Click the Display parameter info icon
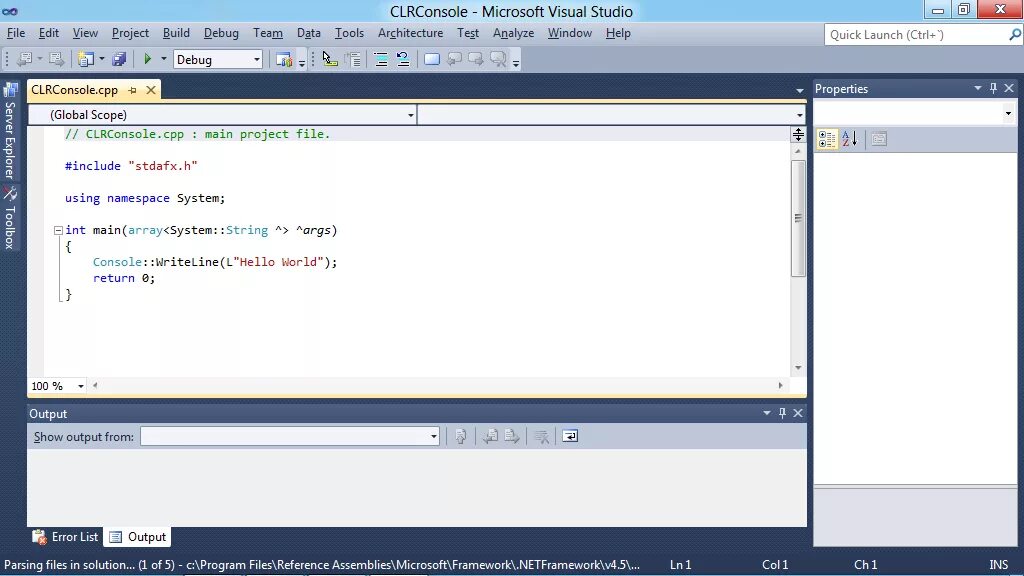Viewport: 1024px width, 576px height. pyautogui.click(x=353, y=59)
